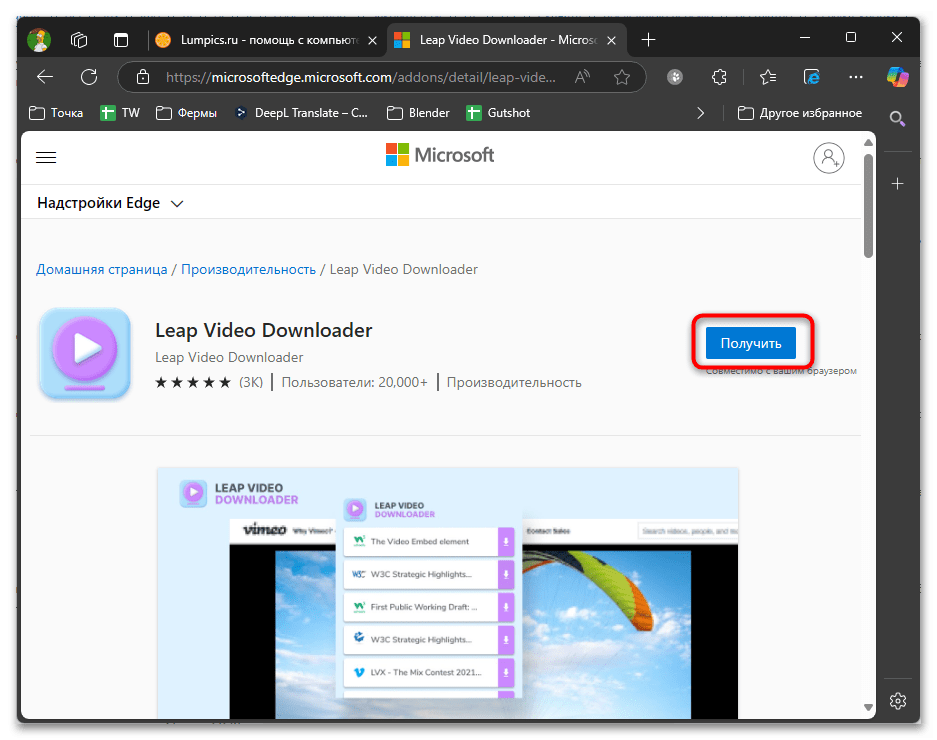The image size is (937, 740).
Task: Expand hidden bookmarks chevron
Action: [x=700, y=113]
